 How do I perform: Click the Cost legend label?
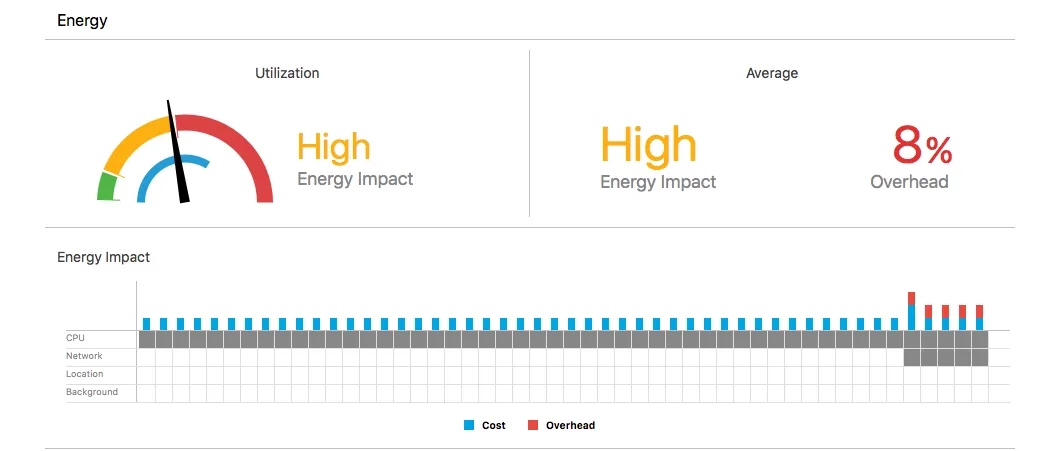coord(493,426)
